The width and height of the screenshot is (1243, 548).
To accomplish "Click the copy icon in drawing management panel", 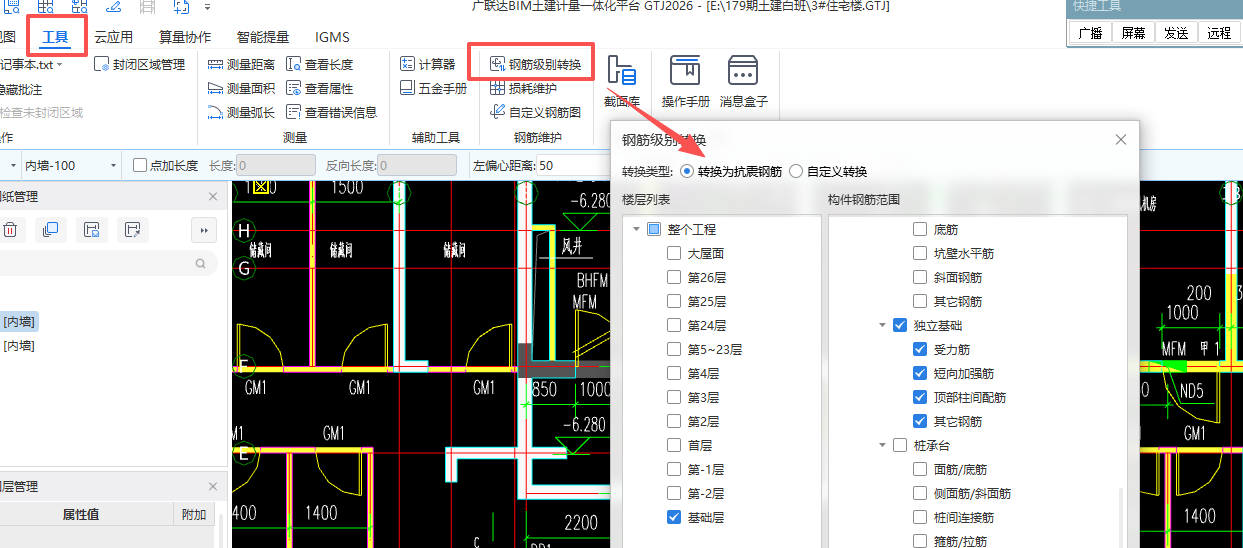I will point(50,230).
